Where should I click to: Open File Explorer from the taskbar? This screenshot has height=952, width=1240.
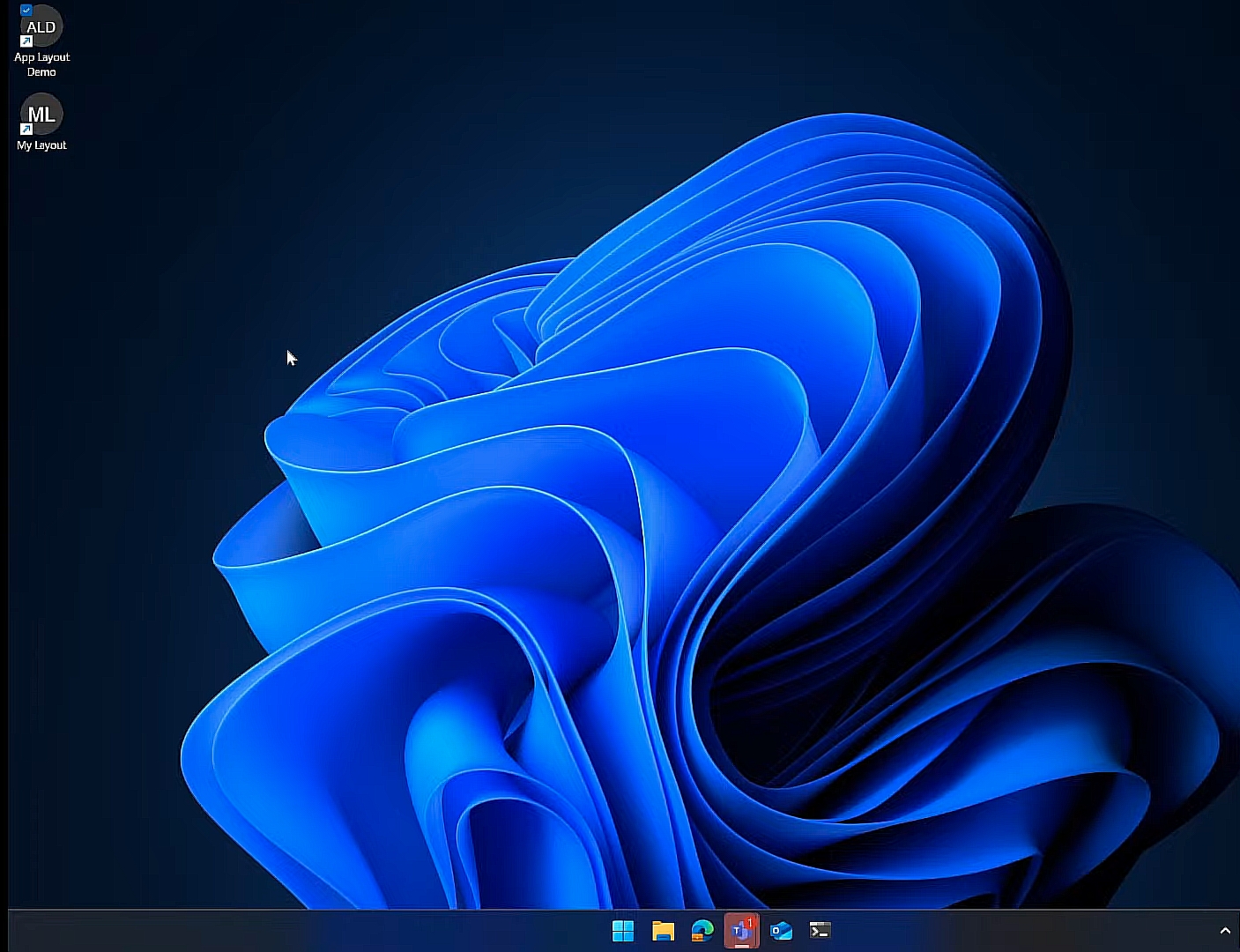coord(663,931)
